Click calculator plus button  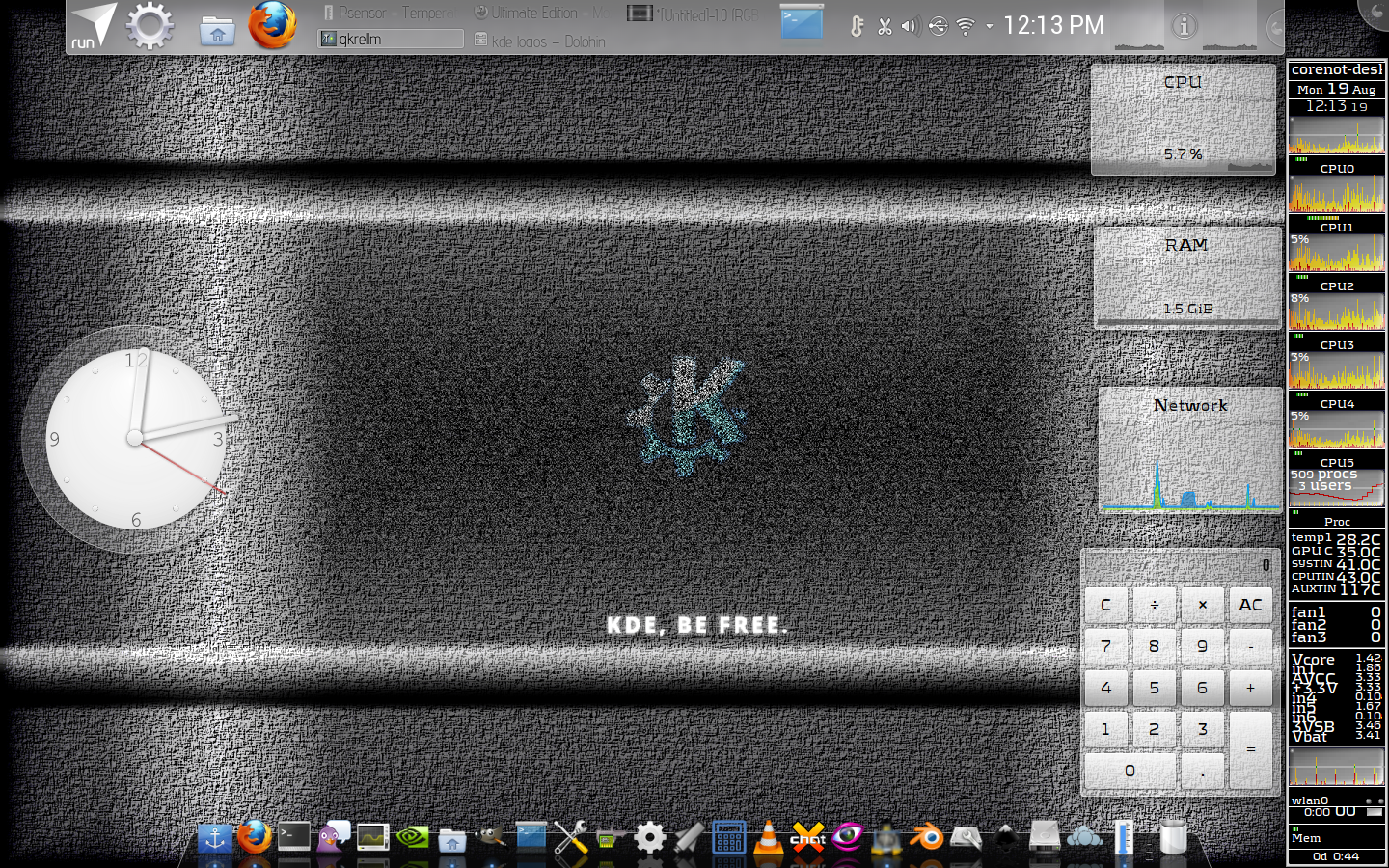click(x=1251, y=688)
